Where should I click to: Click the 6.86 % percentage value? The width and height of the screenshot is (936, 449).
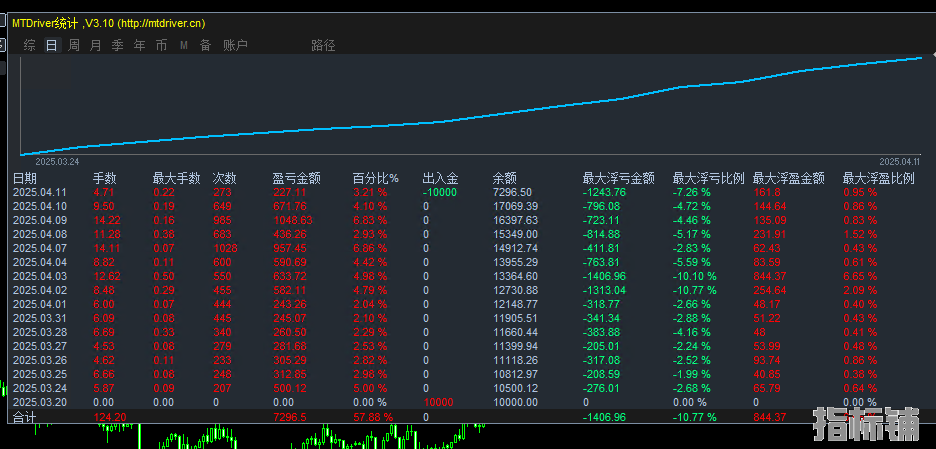click(x=370, y=248)
